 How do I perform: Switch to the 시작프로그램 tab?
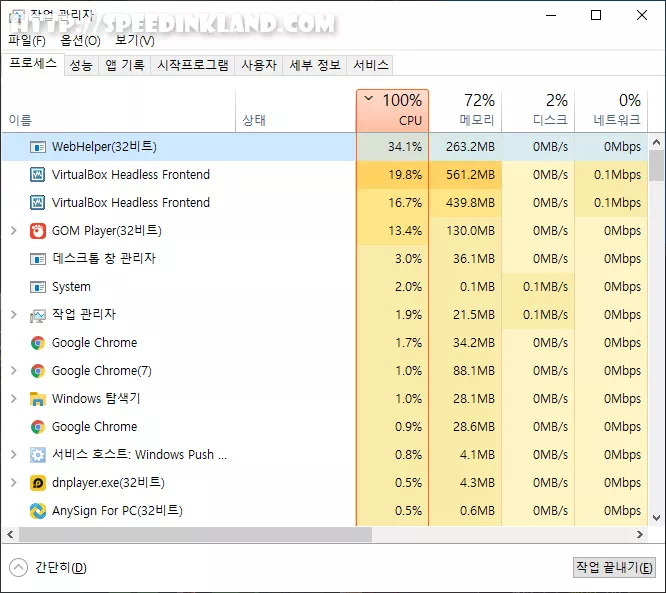(x=193, y=65)
